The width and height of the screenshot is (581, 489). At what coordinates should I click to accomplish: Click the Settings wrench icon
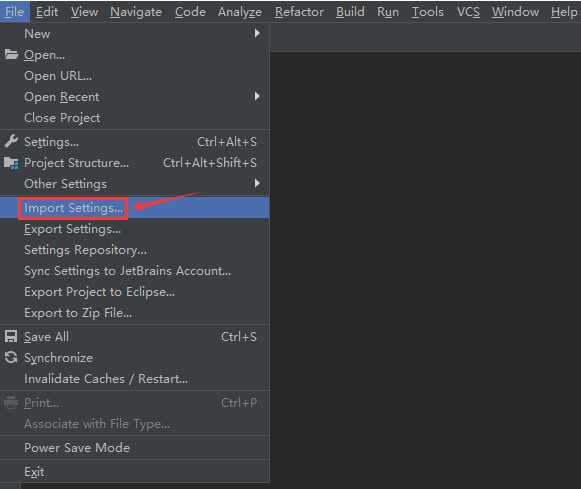coord(11,141)
